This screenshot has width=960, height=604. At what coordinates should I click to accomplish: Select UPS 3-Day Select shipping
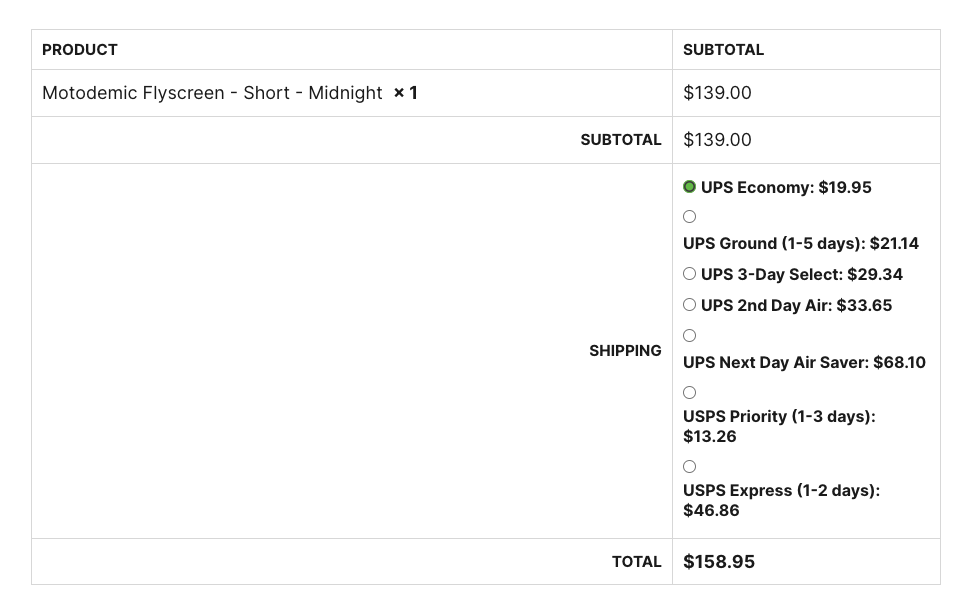[689, 273]
